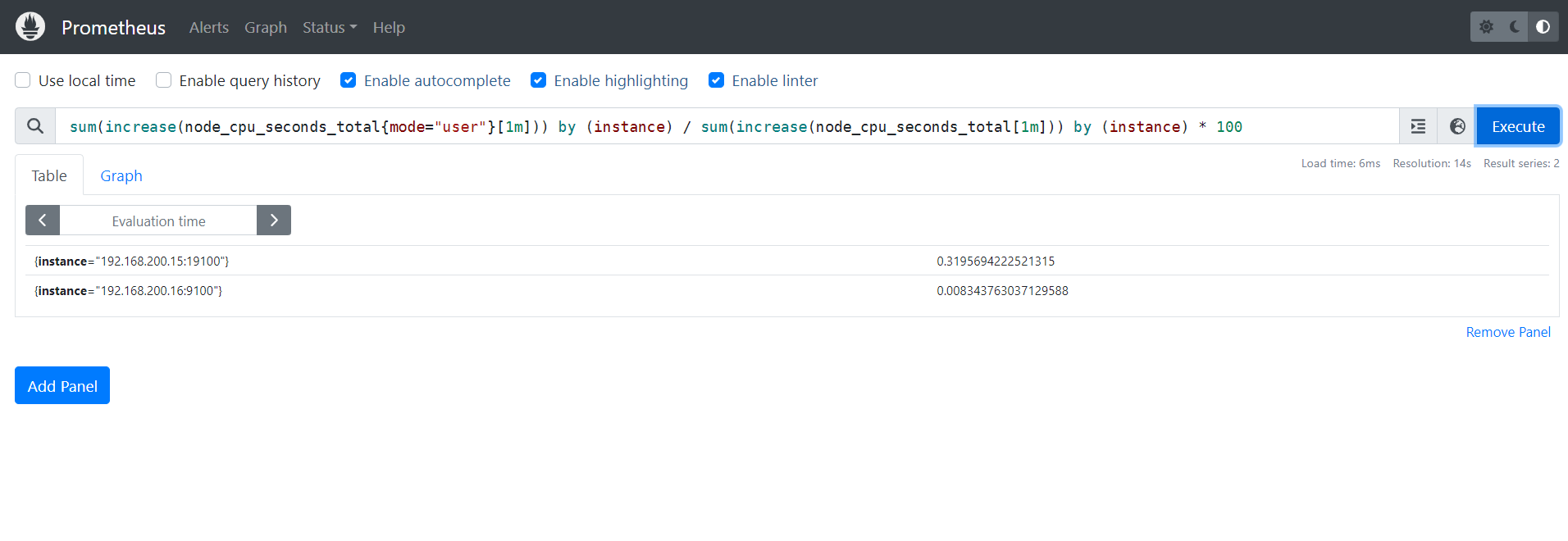
Task: Click the Prometheus brand title
Action: (113, 28)
